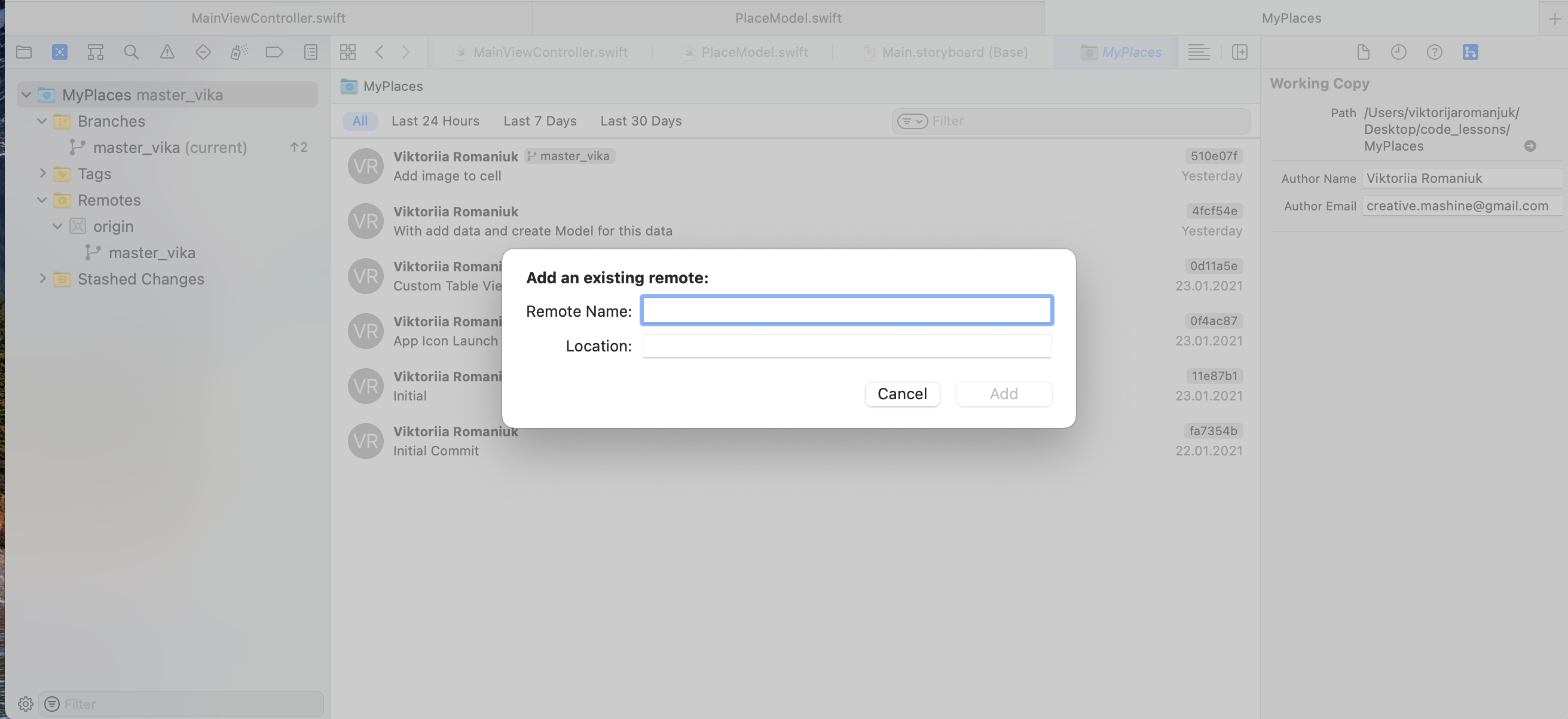Click the Add button in dialog
The height and width of the screenshot is (719, 1568).
click(1004, 394)
